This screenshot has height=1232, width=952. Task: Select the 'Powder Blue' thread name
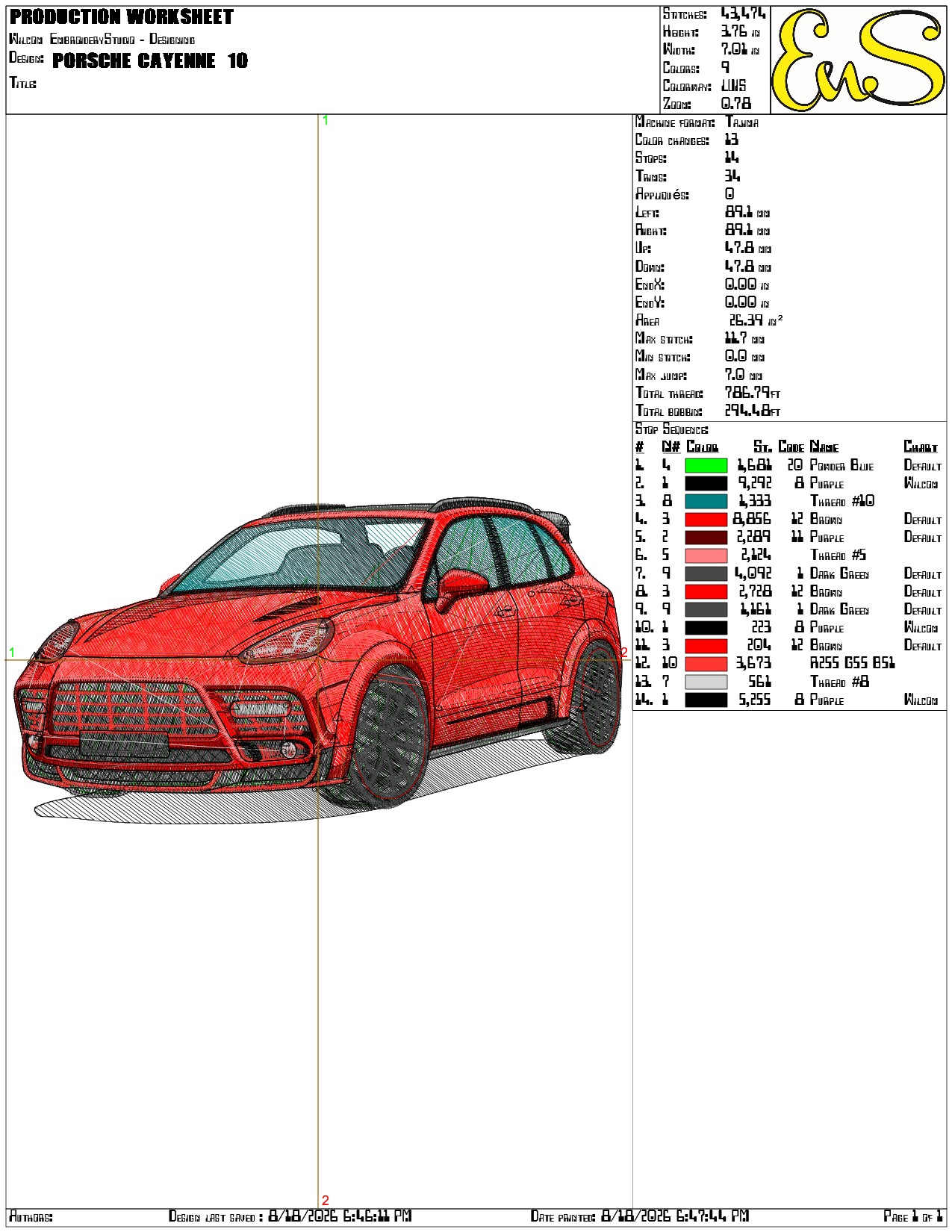click(x=841, y=465)
